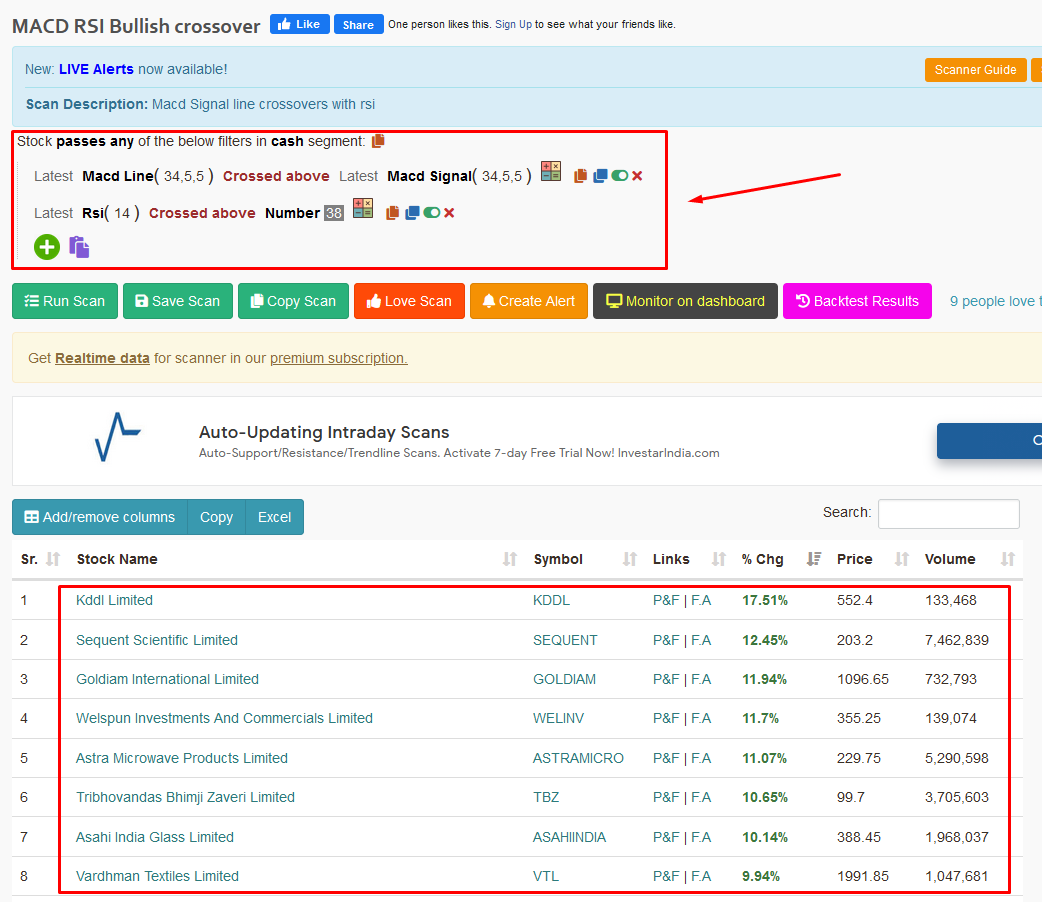
Task: Open Auto-Updating Intraday Scans ad
Action: pos(324,432)
